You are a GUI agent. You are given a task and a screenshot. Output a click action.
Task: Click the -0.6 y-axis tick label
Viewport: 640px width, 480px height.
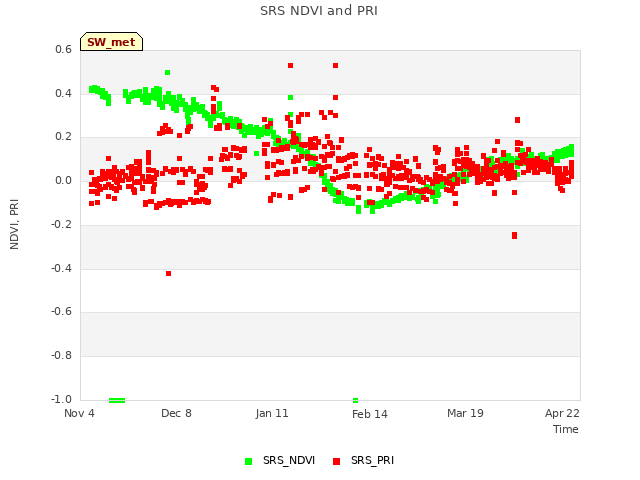pyautogui.click(x=61, y=312)
